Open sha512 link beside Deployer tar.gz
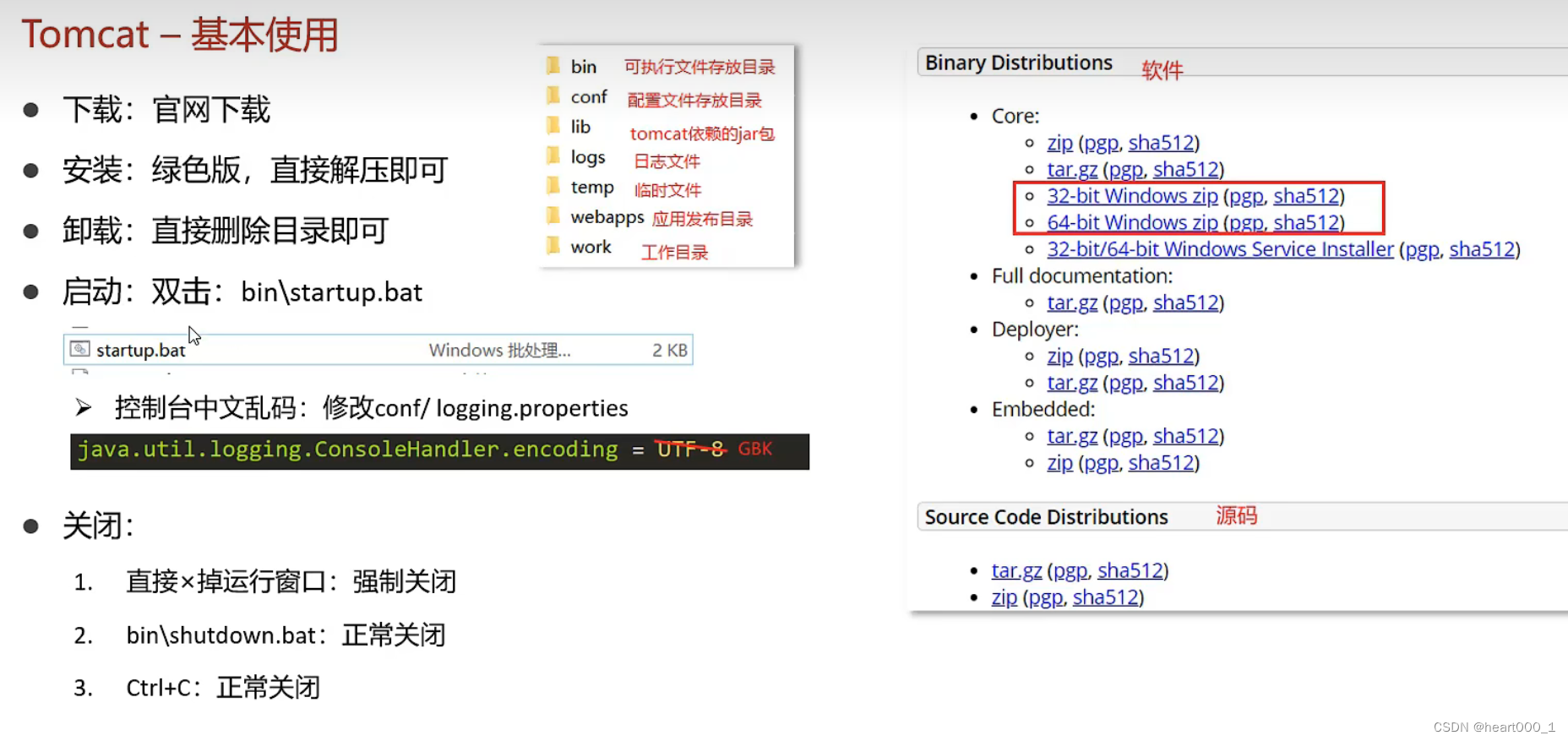 (1186, 383)
